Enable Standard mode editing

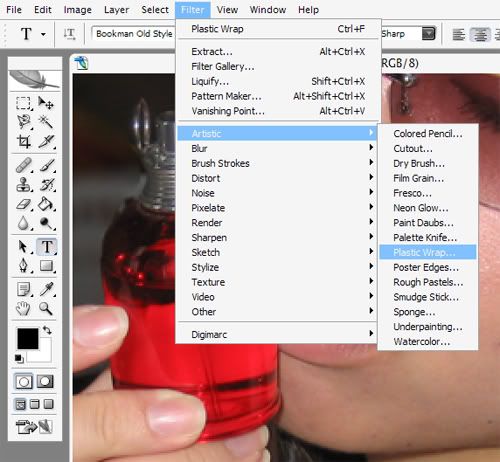(24, 381)
